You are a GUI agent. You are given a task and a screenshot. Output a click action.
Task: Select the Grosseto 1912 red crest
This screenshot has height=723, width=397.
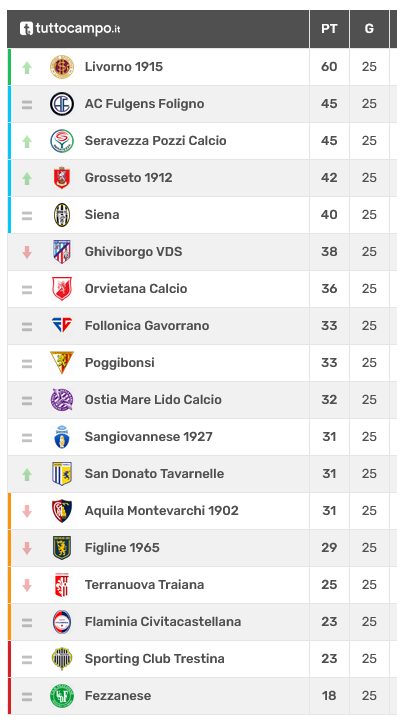pyautogui.click(x=62, y=178)
